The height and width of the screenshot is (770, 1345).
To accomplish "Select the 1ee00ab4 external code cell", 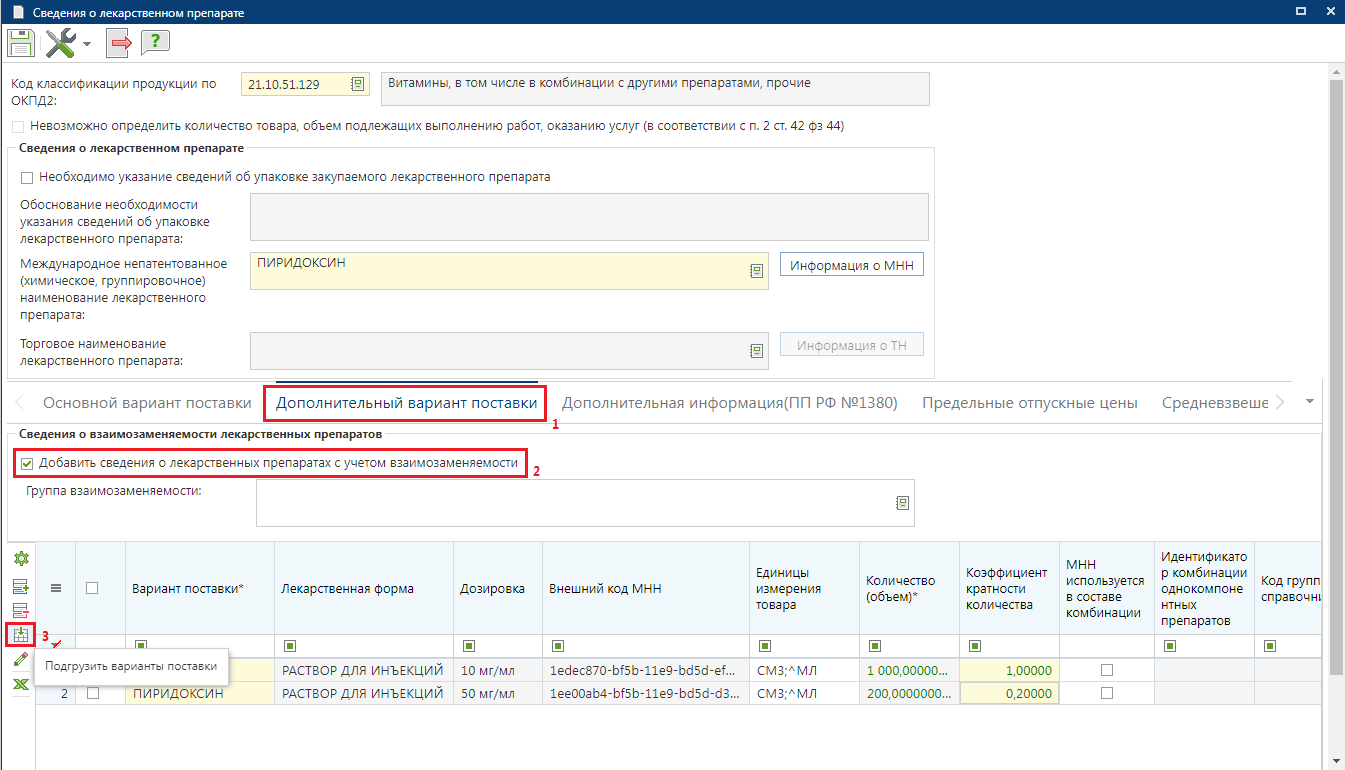I will [646, 693].
